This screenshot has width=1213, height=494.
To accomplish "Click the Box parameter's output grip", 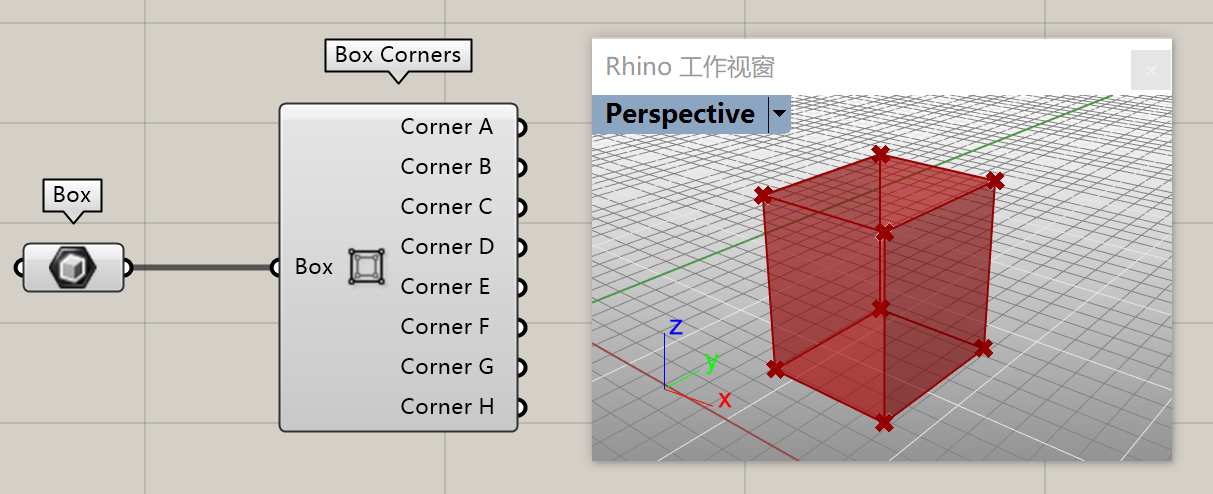I will [127, 267].
